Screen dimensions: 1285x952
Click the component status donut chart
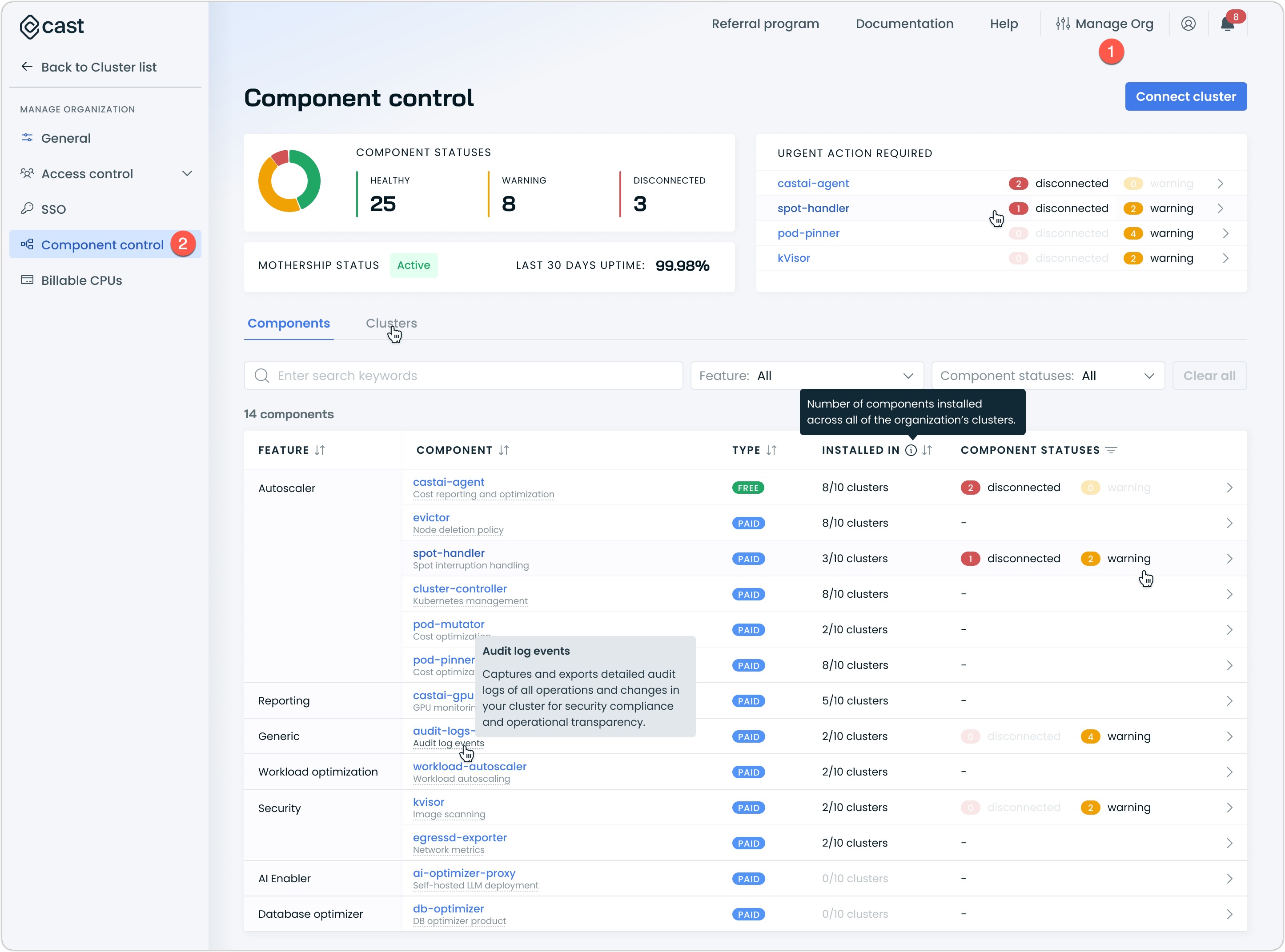tap(289, 181)
